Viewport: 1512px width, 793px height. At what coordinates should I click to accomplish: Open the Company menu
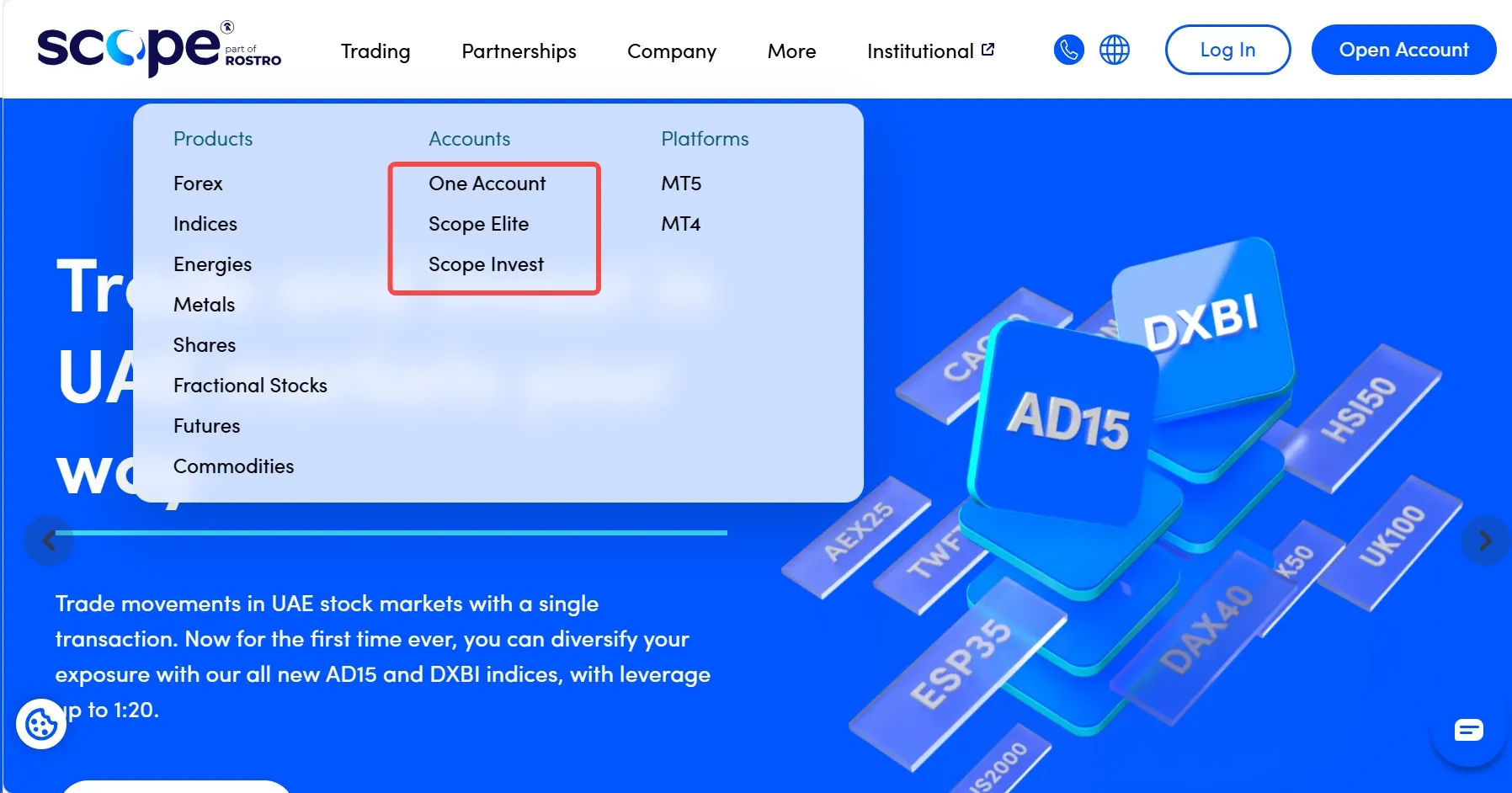(672, 51)
